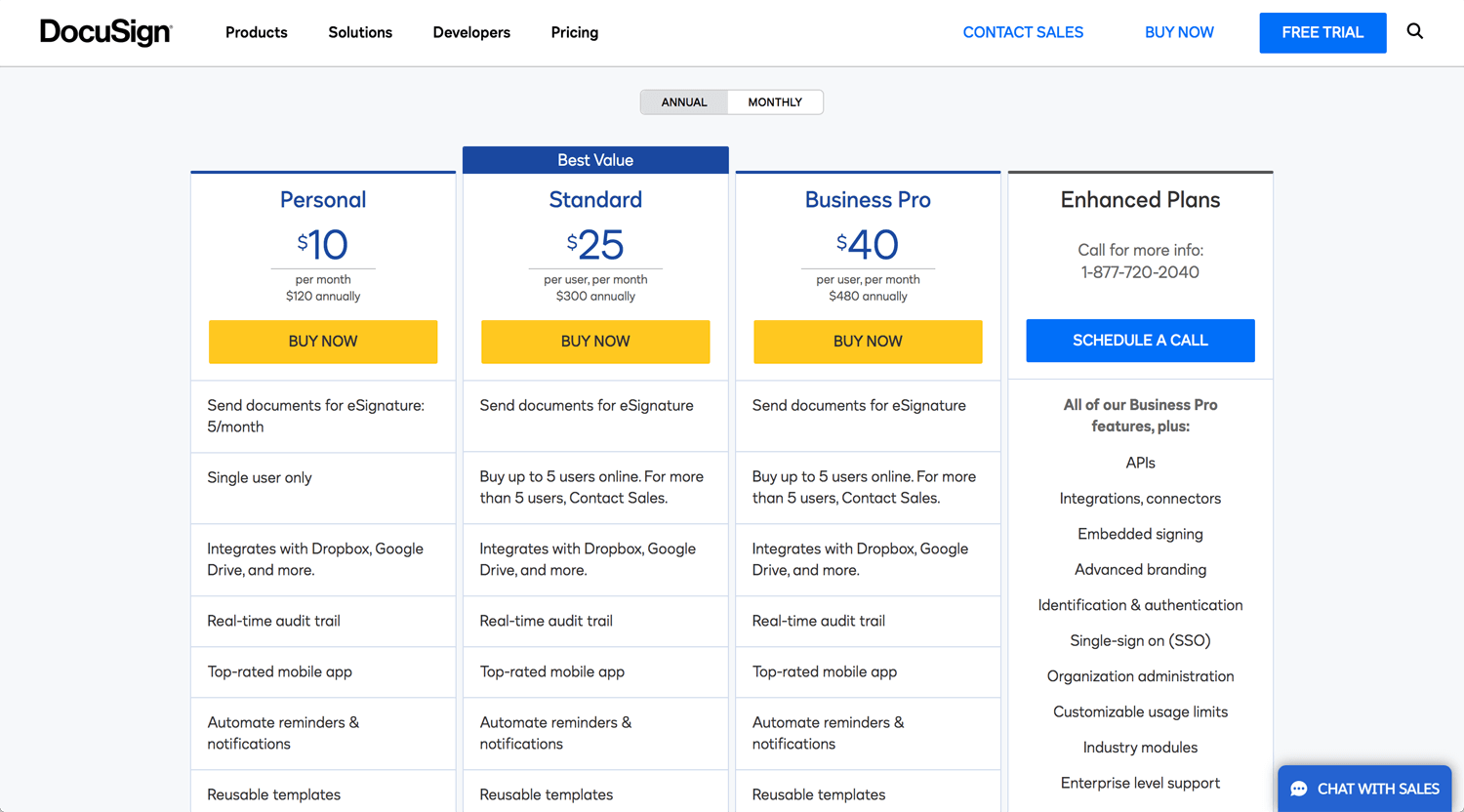
Task: Click 'Identification & authentication' feature
Action: [x=1140, y=605]
